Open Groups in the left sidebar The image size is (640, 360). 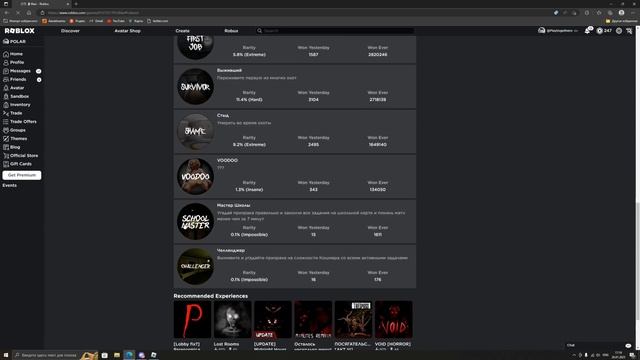pyautogui.click(x=14, y=130)
